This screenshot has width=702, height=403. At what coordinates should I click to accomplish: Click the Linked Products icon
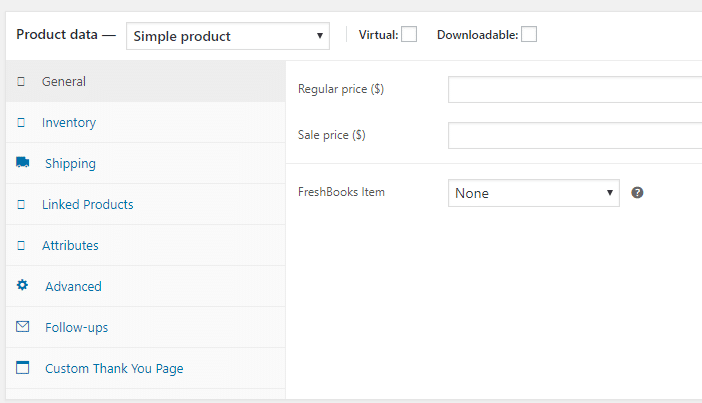[x=21, y=205]
